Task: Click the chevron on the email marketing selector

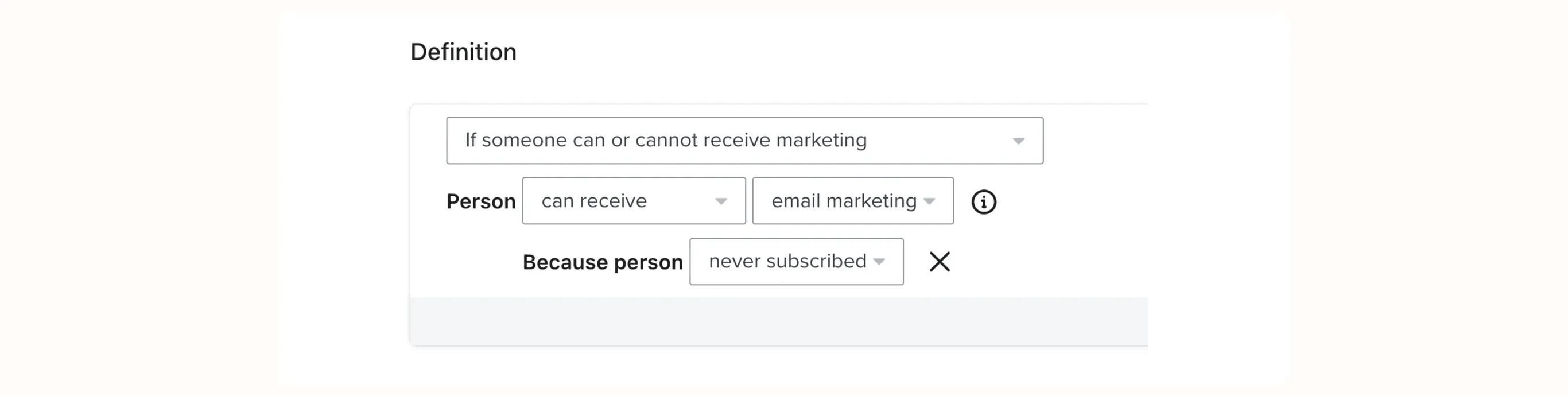Action: pyautogui.click(x=929, y=201)
